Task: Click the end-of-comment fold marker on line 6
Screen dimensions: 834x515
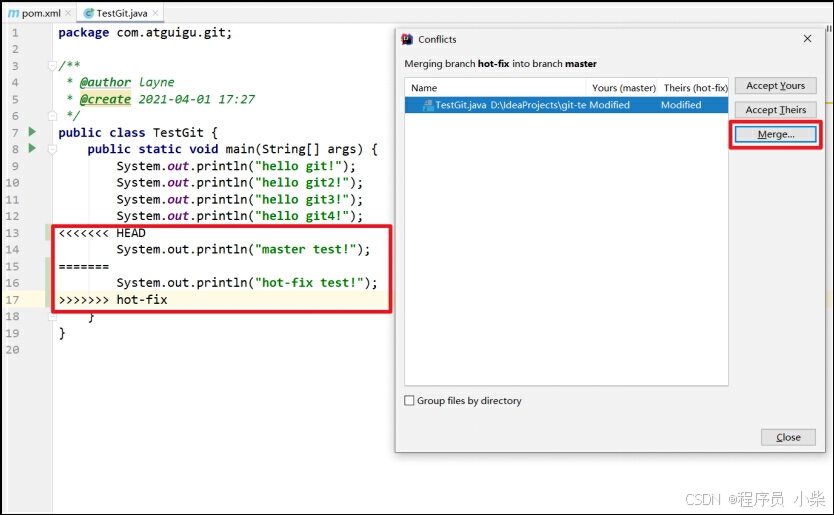Action: pyautogui.click(x=52, y=115)
